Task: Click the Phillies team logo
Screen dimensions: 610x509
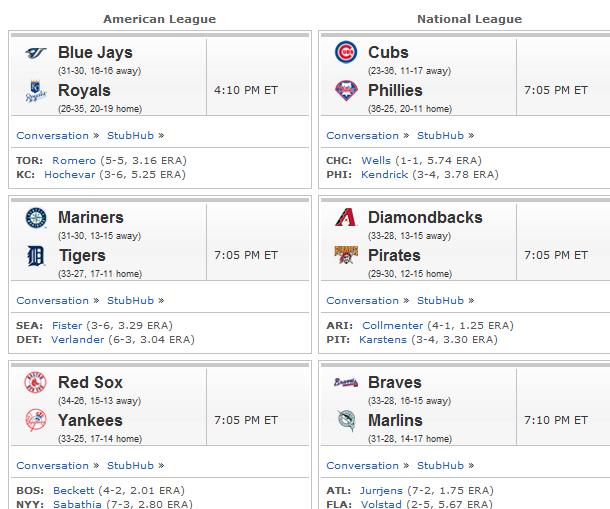Action: (x=346, y=90)
